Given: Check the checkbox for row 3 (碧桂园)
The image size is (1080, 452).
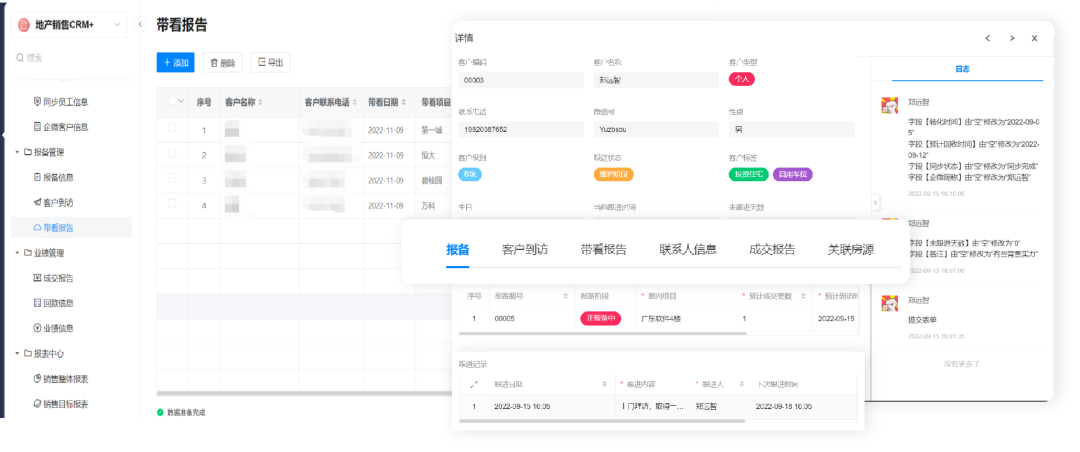Looking at the screenshot, I should click(x=172, y=178).
